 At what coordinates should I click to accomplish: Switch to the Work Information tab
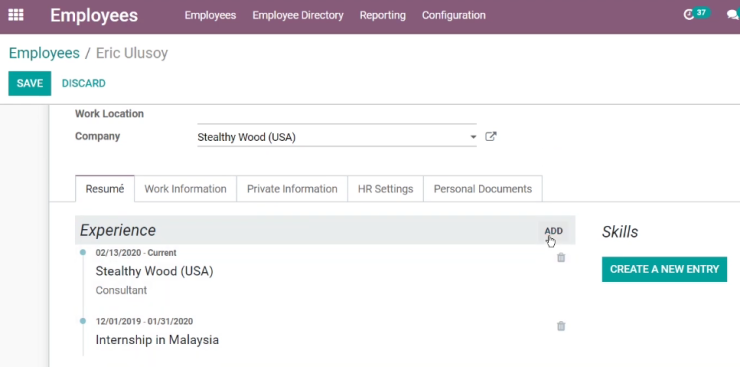[x=185, y=189]
